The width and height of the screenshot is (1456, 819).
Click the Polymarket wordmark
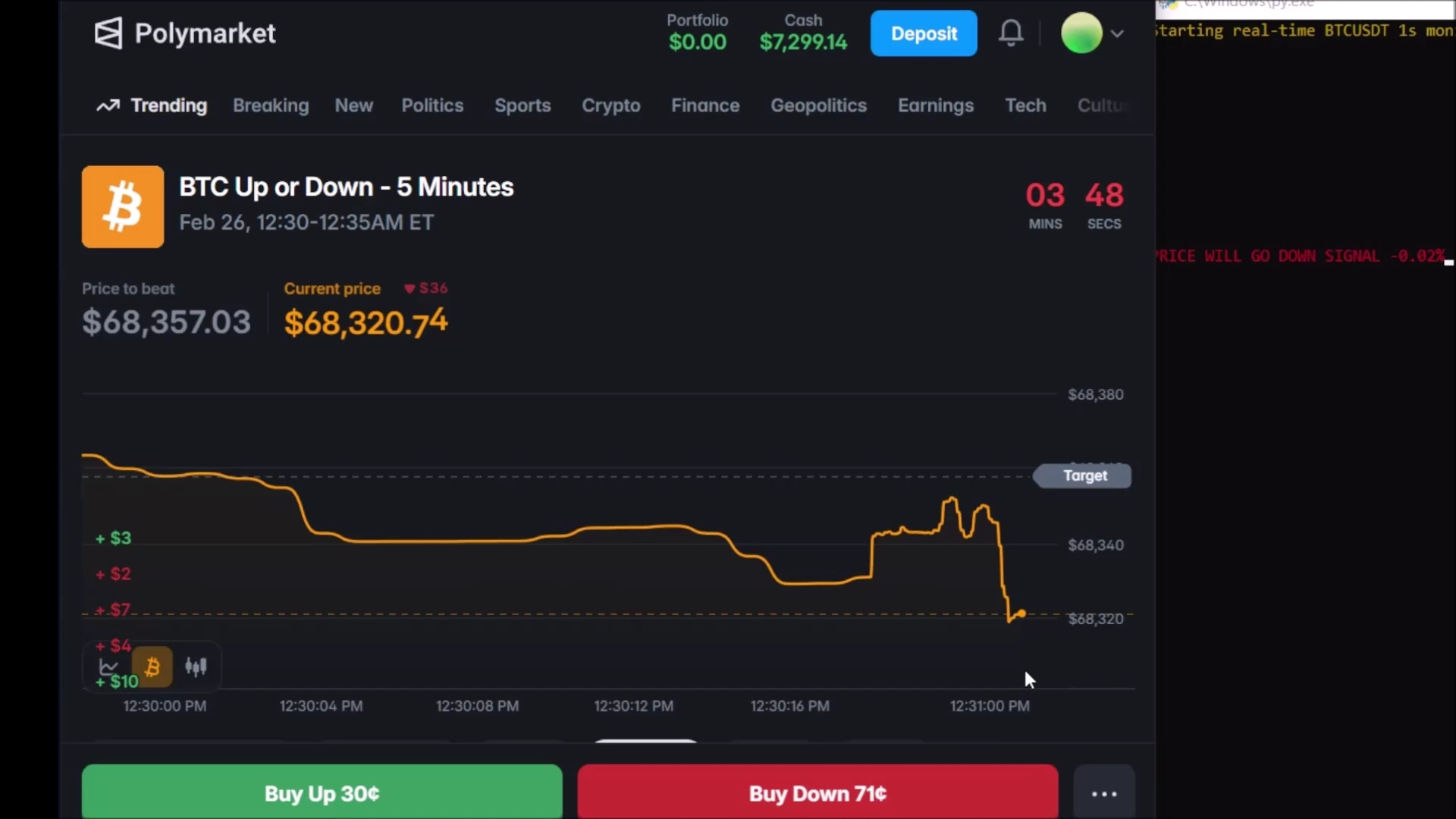(x=205, y=33)
